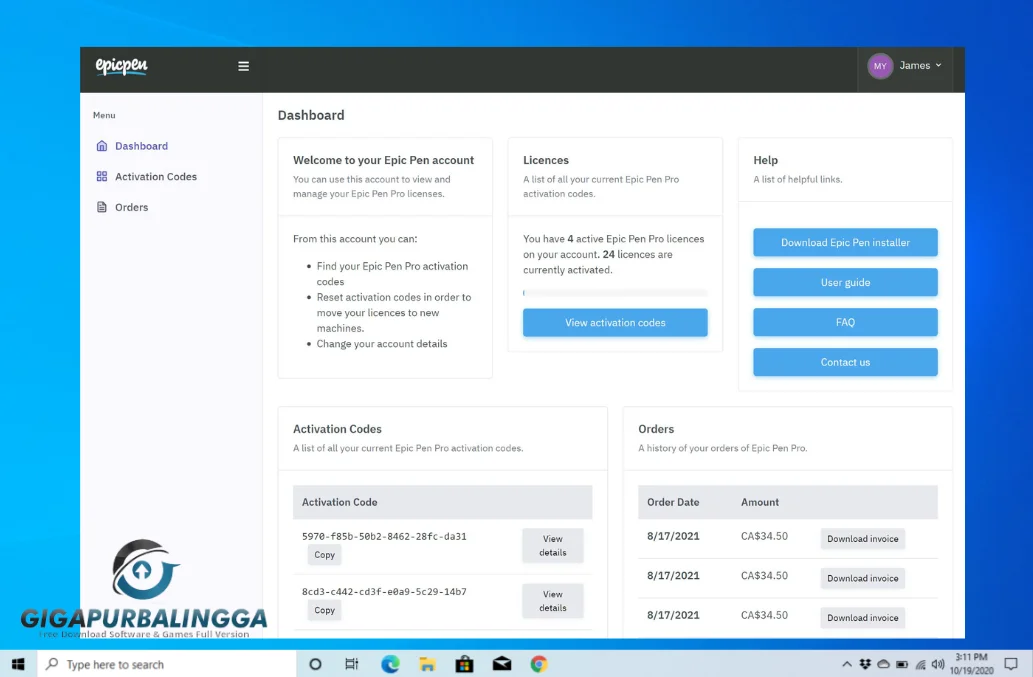Viewport: 1033px width, 677px height.
Task: Click the licences activation progress bar
Action: click(615, 293)
